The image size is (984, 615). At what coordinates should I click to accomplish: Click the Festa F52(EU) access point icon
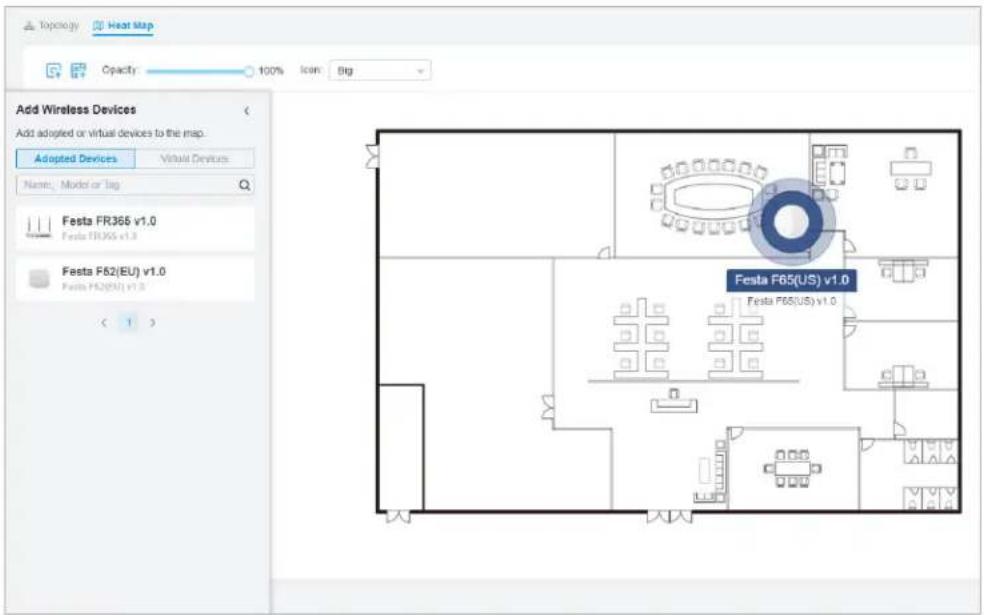coord(39,279)
